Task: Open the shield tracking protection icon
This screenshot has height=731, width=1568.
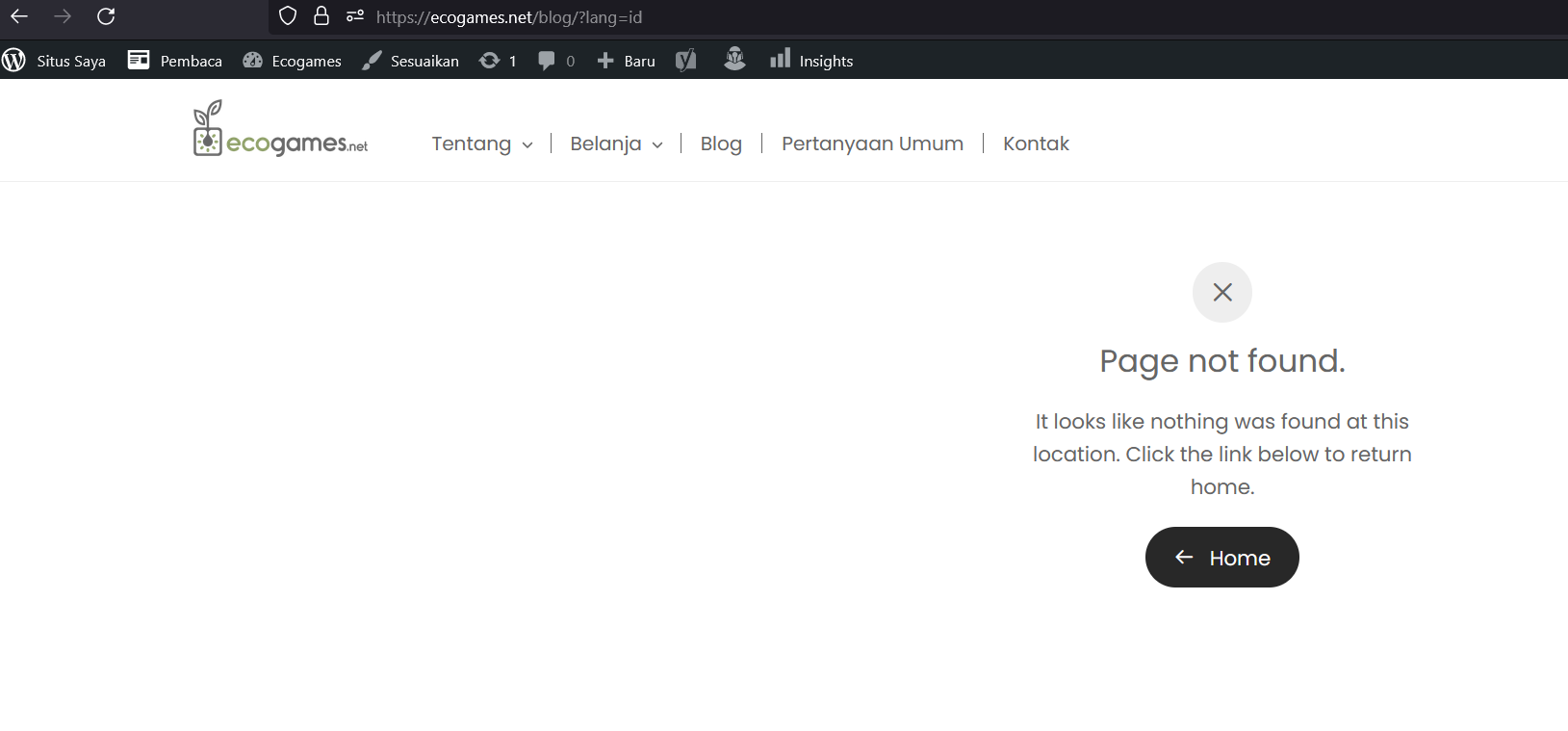Action: click(x=288, y=16)
